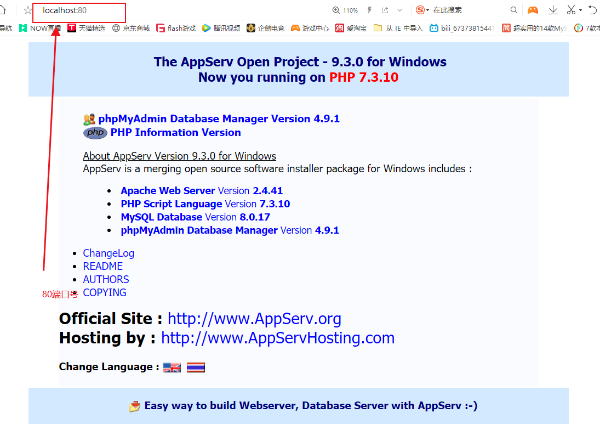Open the PHP Script Language link
600x424 pixels.
tap(205, 204)
